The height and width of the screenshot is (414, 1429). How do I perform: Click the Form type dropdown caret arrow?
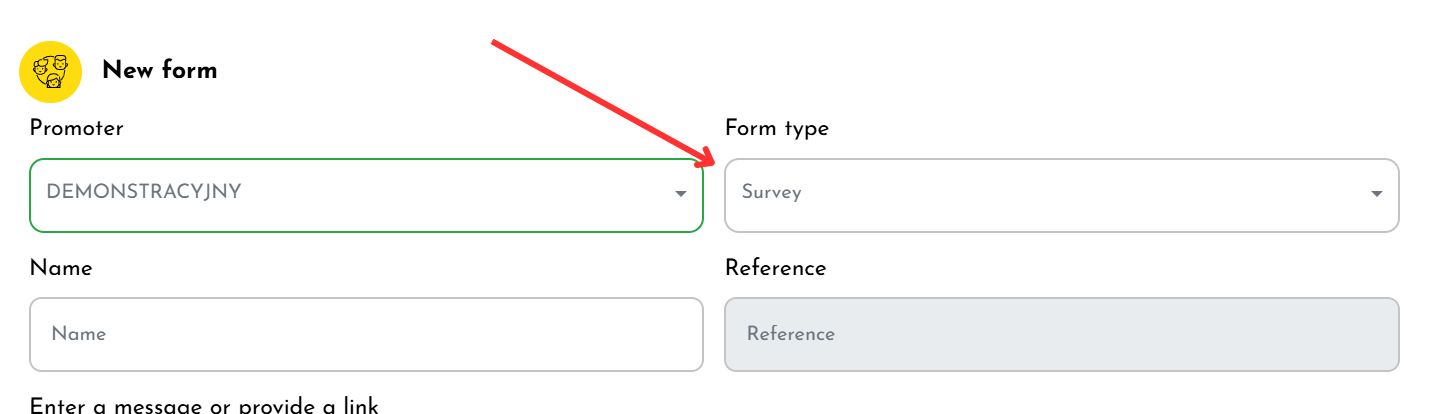1376,194
